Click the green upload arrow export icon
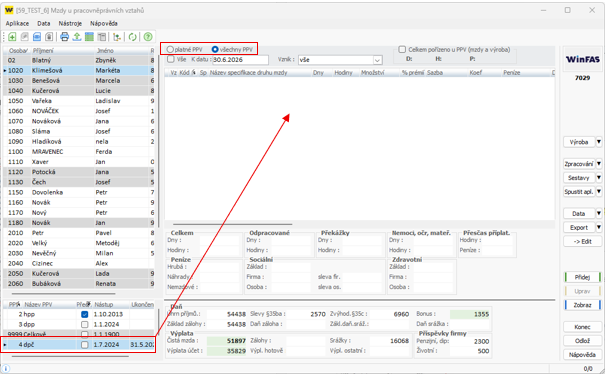609x375 pixels. (x=77, y=37)
